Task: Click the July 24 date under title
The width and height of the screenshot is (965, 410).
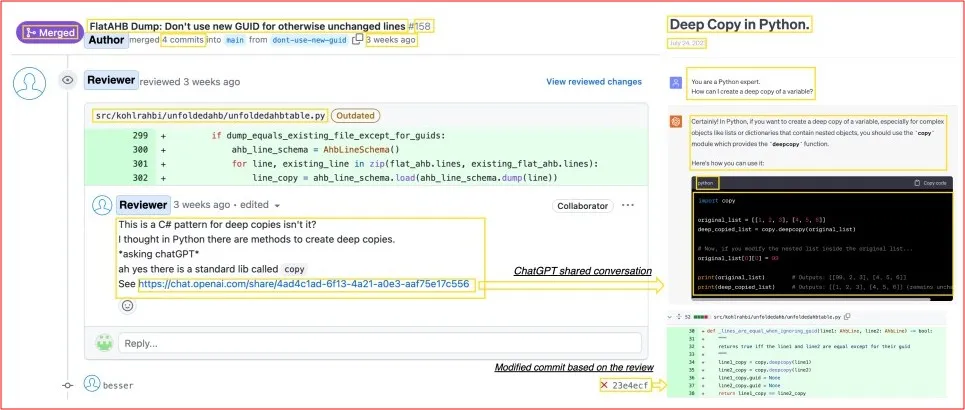Action: (687, 44)
